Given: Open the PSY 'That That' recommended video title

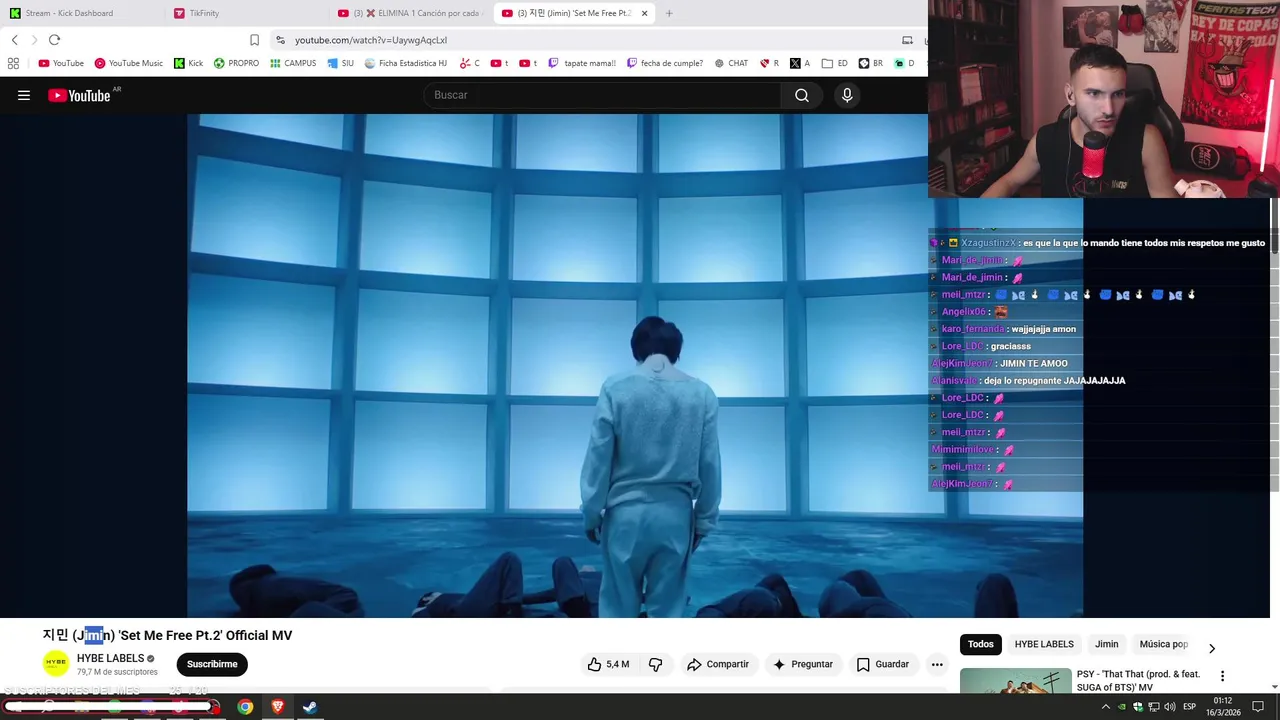Looking at the screenshot, I should pyautogui.click(x=1138, y=680).
